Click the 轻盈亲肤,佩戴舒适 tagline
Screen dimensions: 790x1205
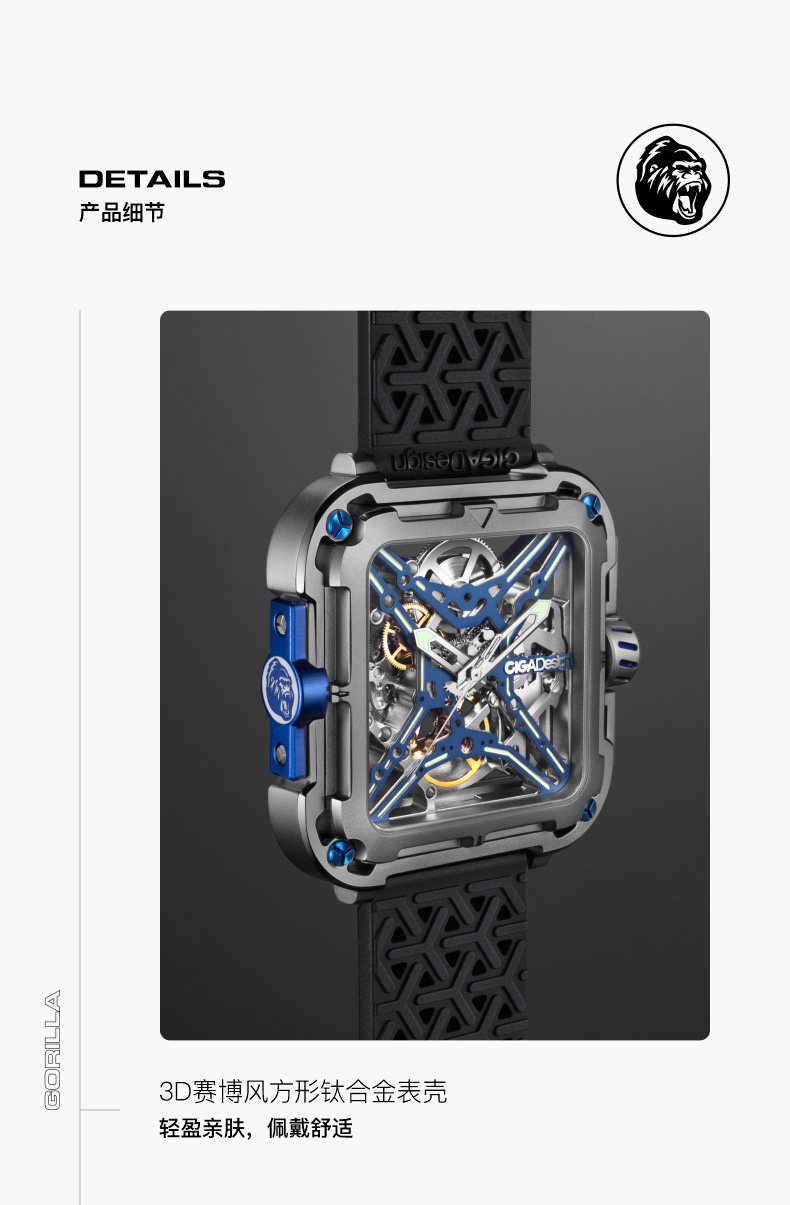256,1129
